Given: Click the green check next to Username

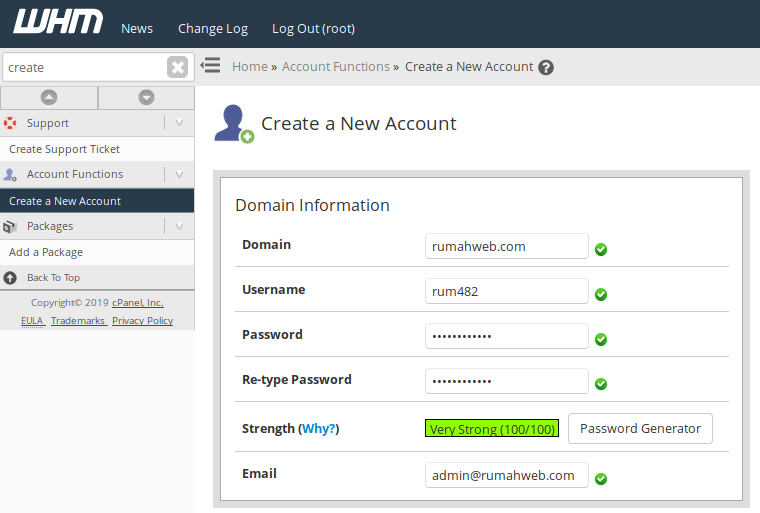Looking at the screenshot, I should tap(601, 294).
